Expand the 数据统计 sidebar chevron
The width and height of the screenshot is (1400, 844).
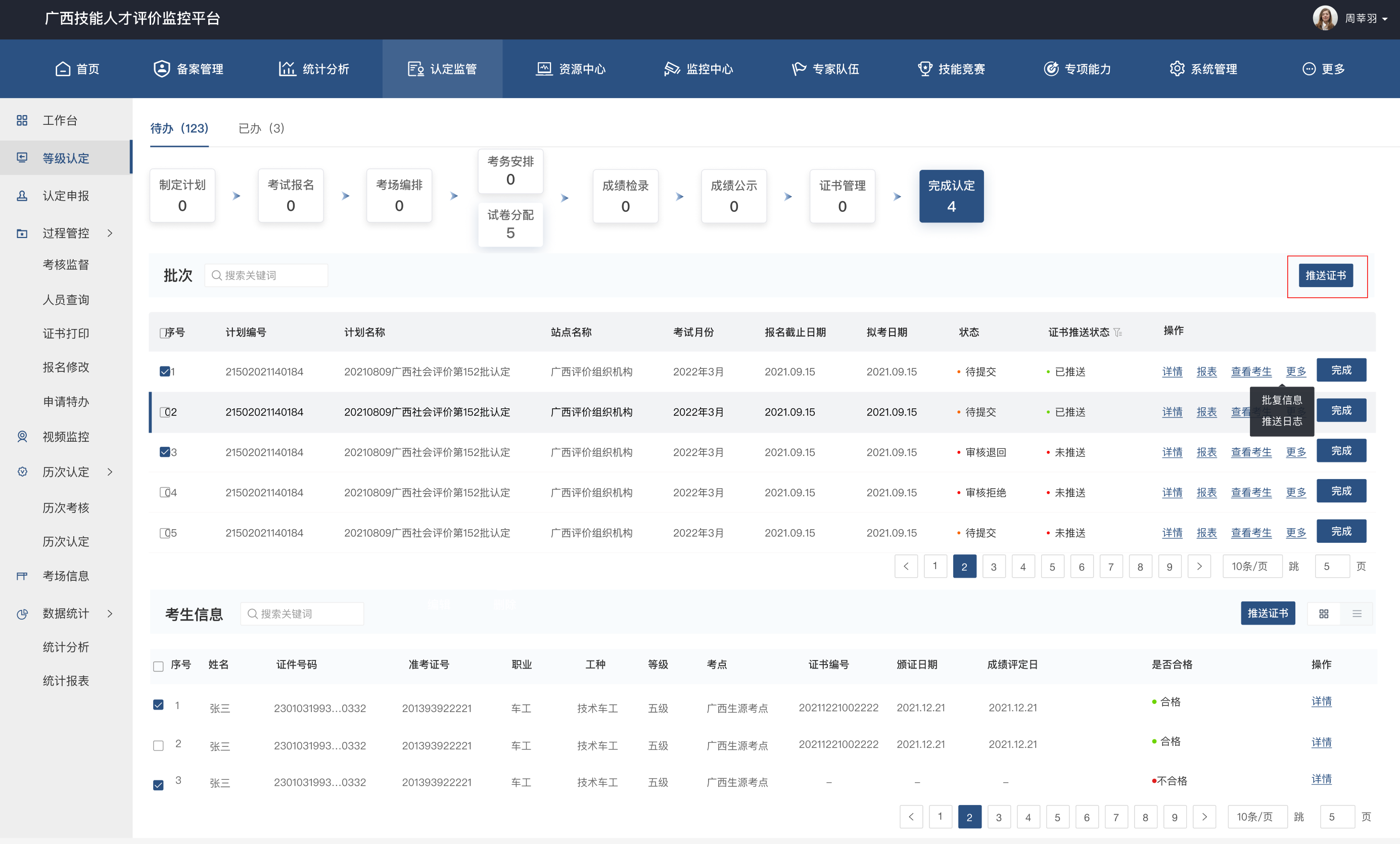[x=110, y=614]
